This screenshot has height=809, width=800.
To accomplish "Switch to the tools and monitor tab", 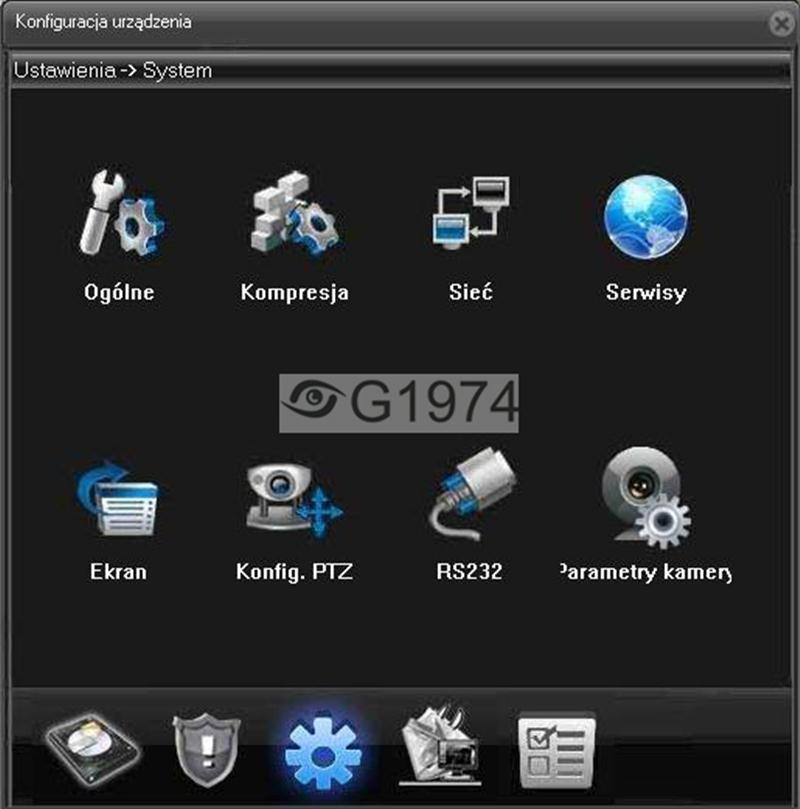I will pyautogui.click(x=440, y=746).
